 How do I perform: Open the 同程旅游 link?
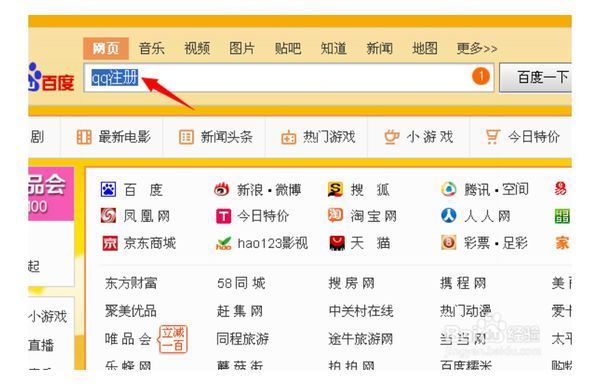coord(243,339)
